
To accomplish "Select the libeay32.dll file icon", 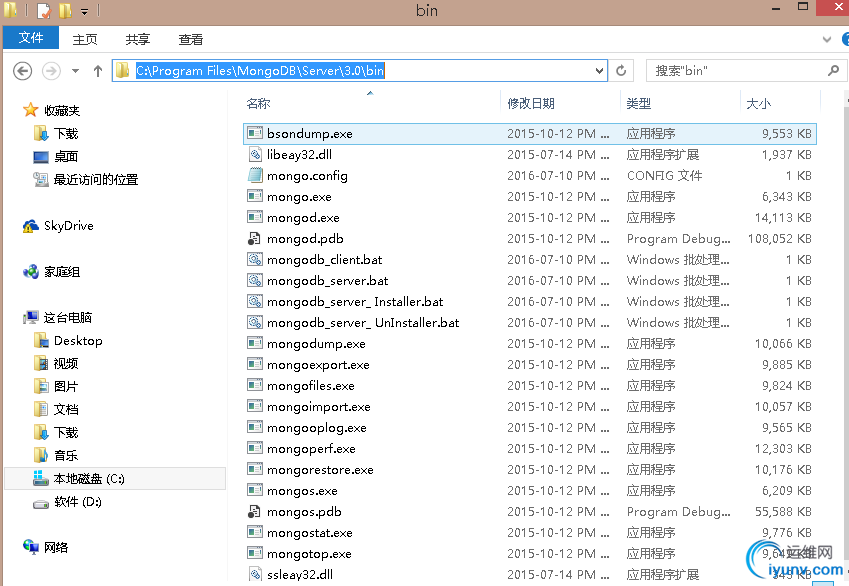I will click(x=254, y=154).
